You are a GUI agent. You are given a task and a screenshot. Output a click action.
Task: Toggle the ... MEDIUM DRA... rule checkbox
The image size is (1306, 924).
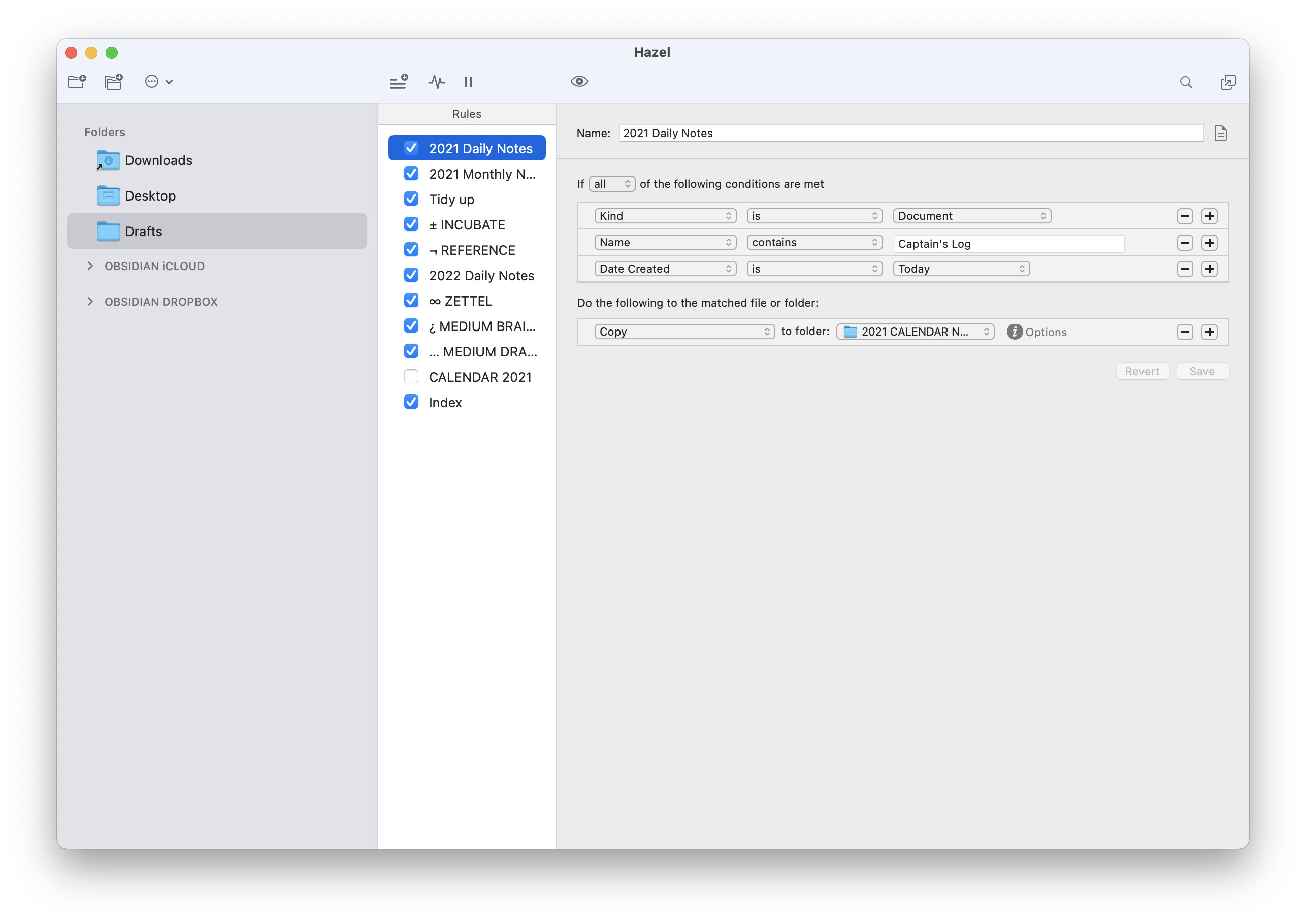[411, 351]
